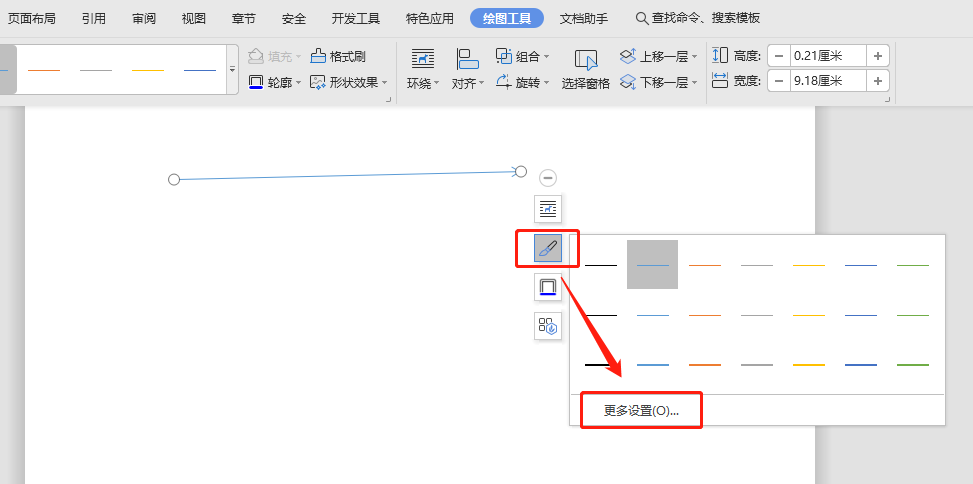
Task: Open the 开发工具 tab
Action: [356, 18]
